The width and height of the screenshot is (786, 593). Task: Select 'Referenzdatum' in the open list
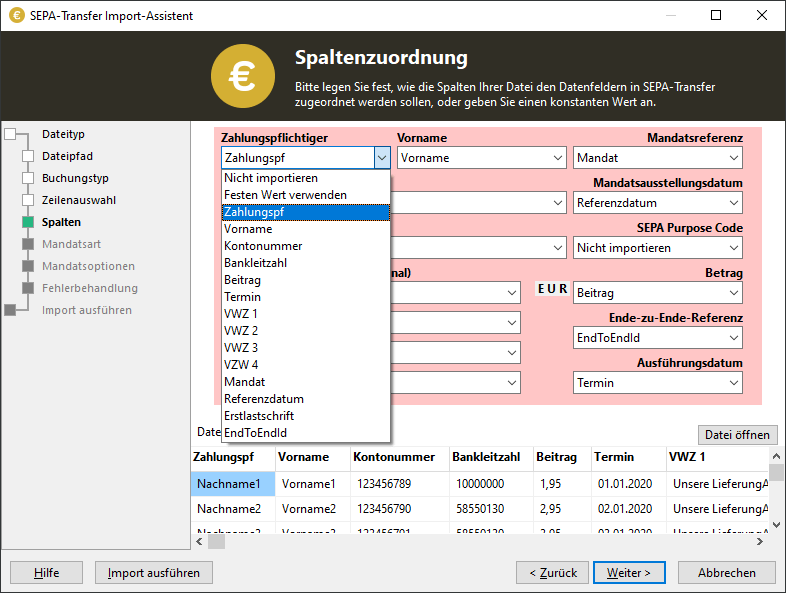(x=306, y=399)
